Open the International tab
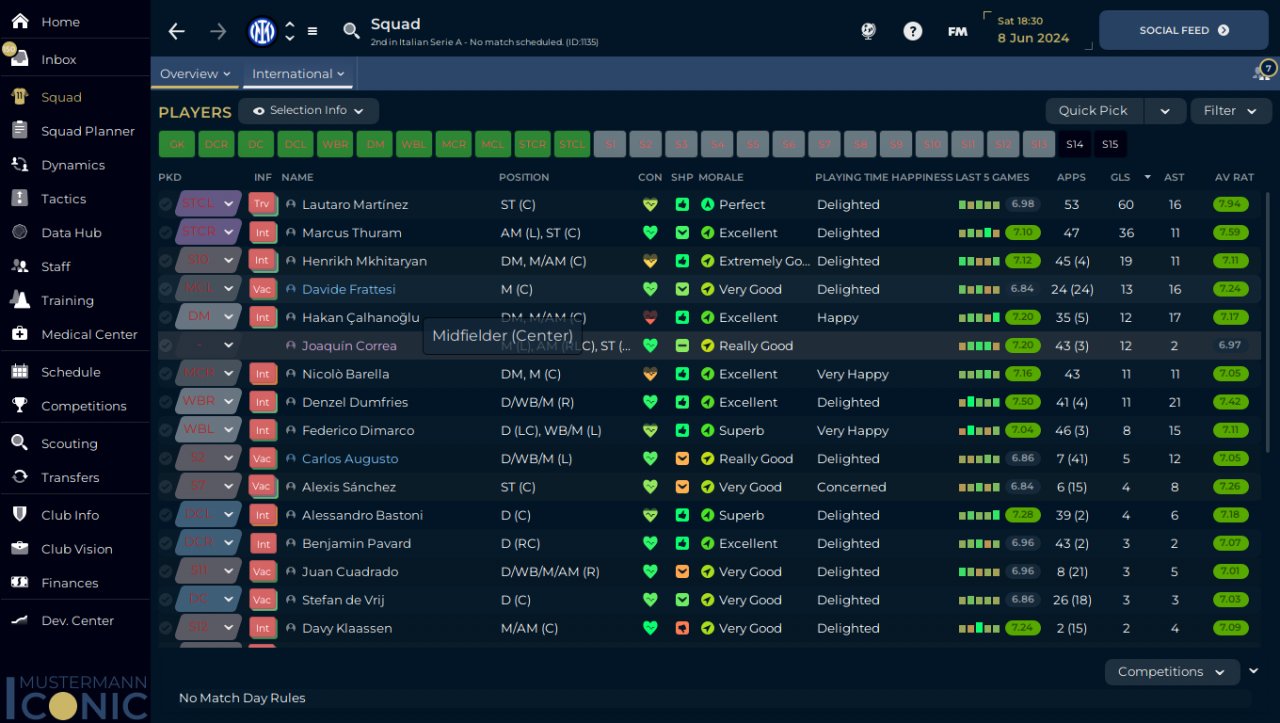 pos(297,74)
